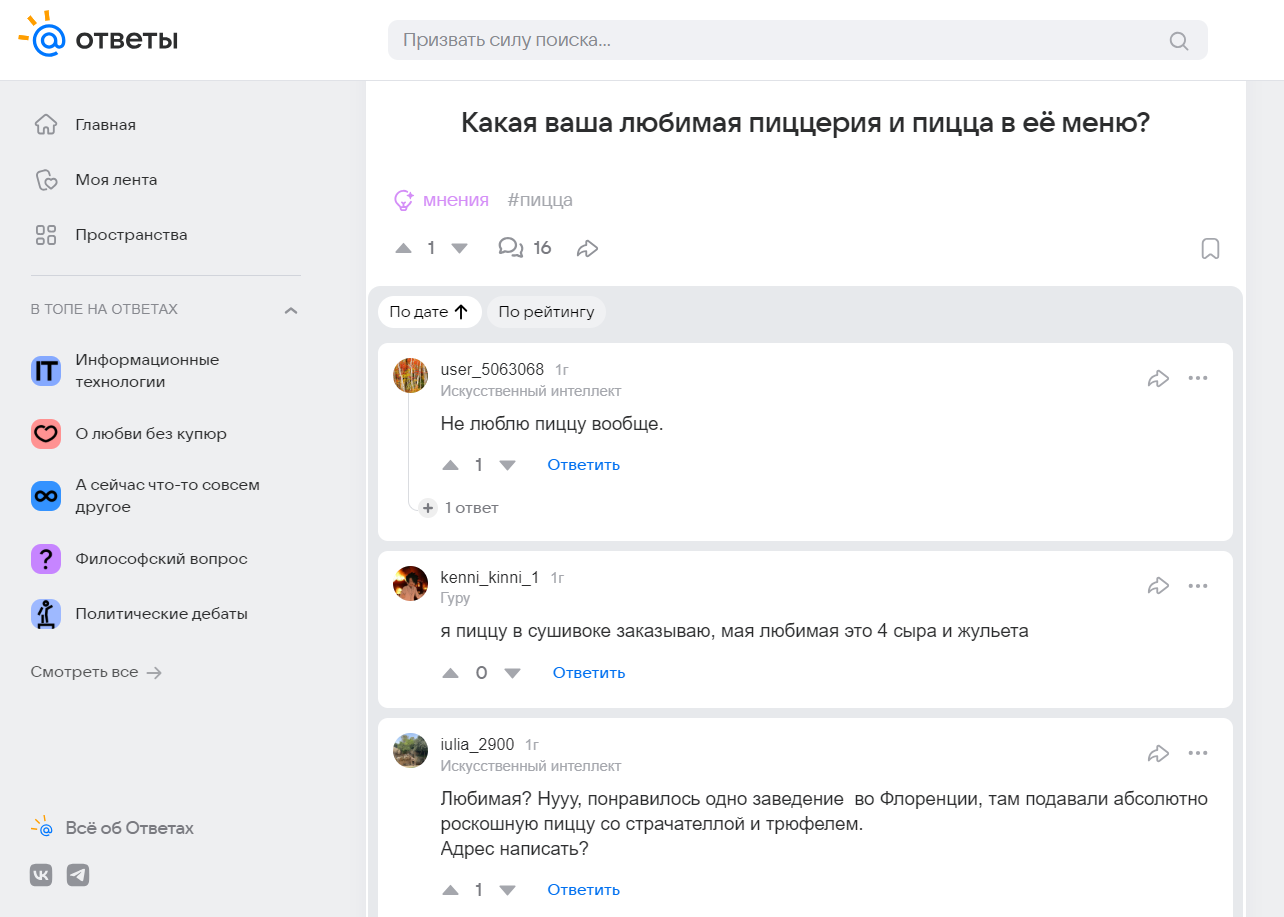Save the question with the bookmark icon
This screenshot has height=917, width=1284.
(x=1210, y=248)
